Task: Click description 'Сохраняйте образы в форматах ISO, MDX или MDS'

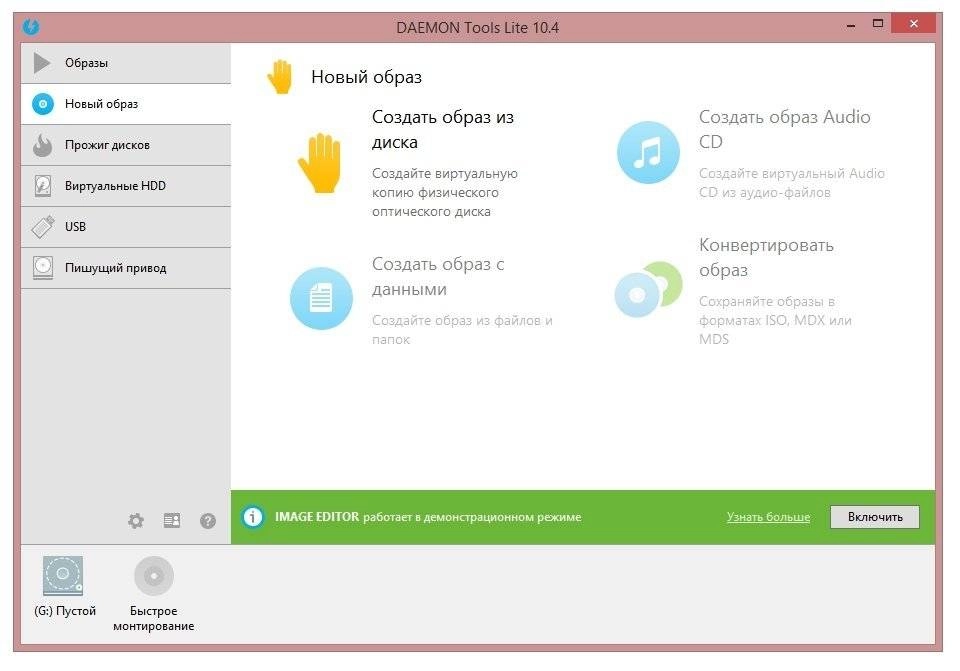Action: click(x=775, y=320)
